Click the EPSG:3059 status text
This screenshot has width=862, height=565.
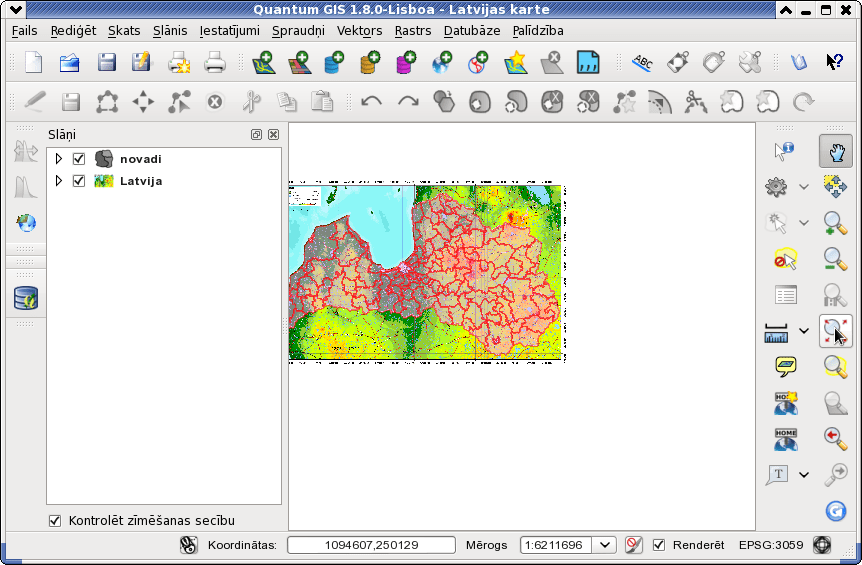point(771,545)
